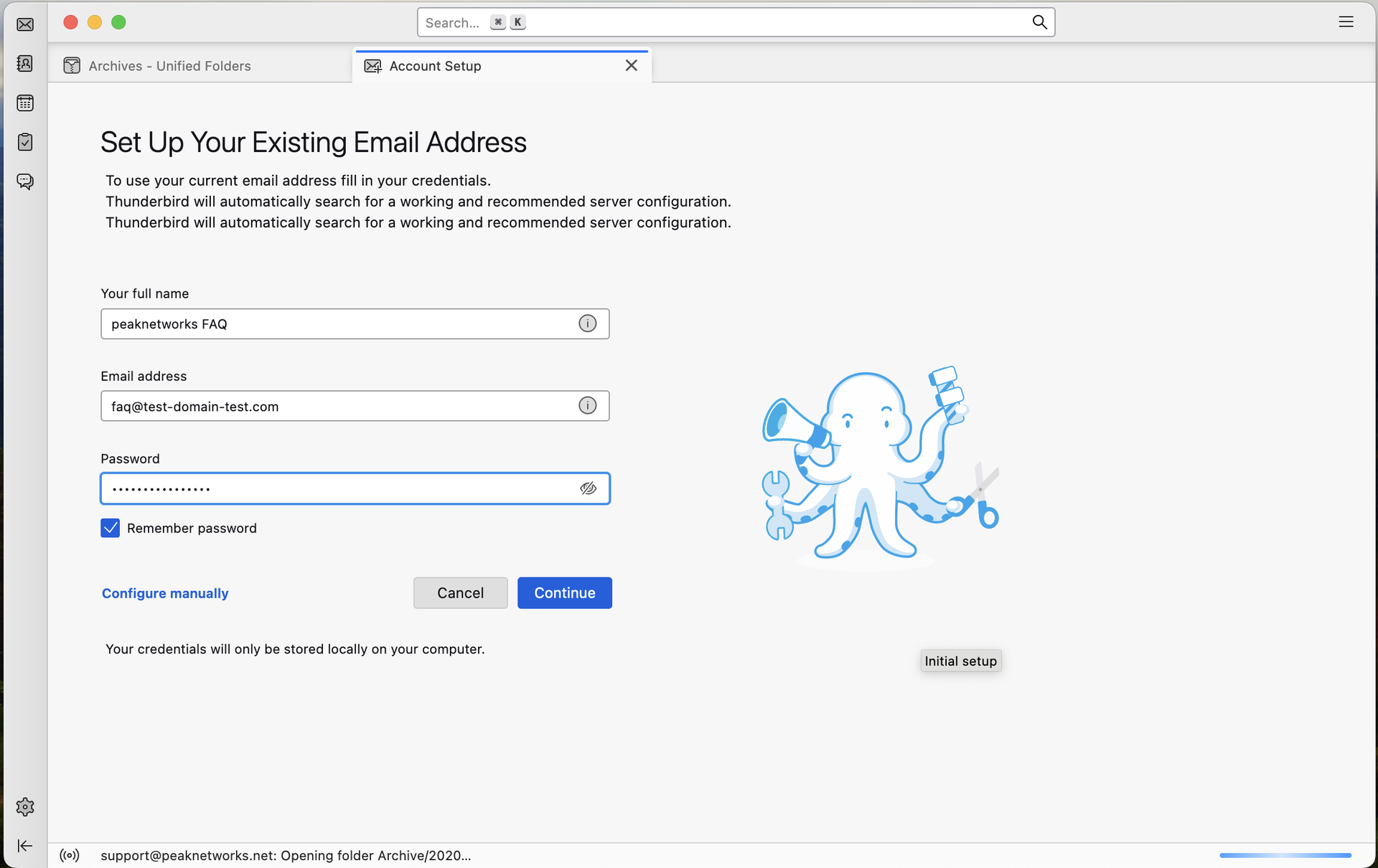Toggle password visibility eye icon
Screen dimensions: 1378x868
coord(588,489)
